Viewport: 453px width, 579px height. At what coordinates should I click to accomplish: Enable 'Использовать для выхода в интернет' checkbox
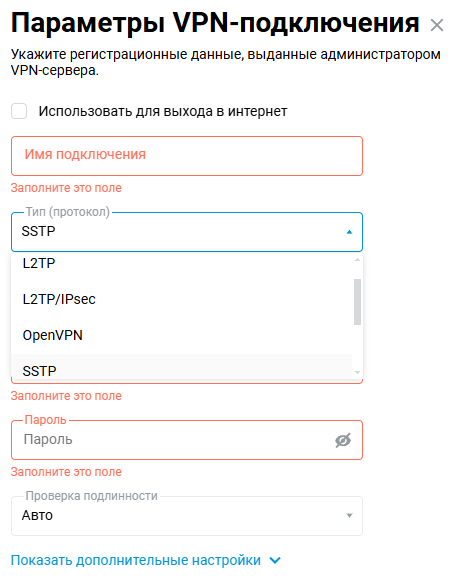19,111
